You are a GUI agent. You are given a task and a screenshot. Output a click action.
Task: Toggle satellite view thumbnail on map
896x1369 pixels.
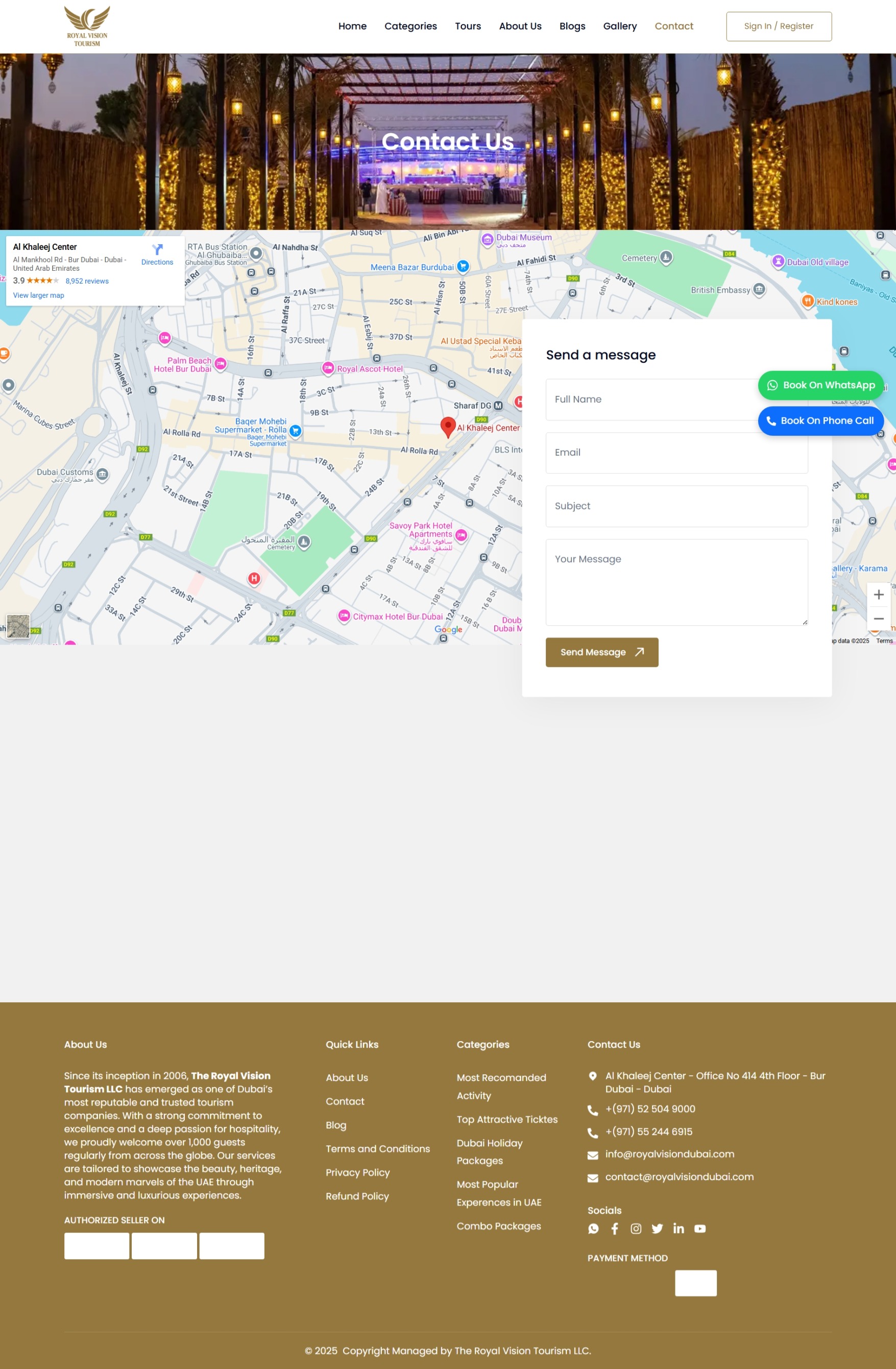(18, 626)
